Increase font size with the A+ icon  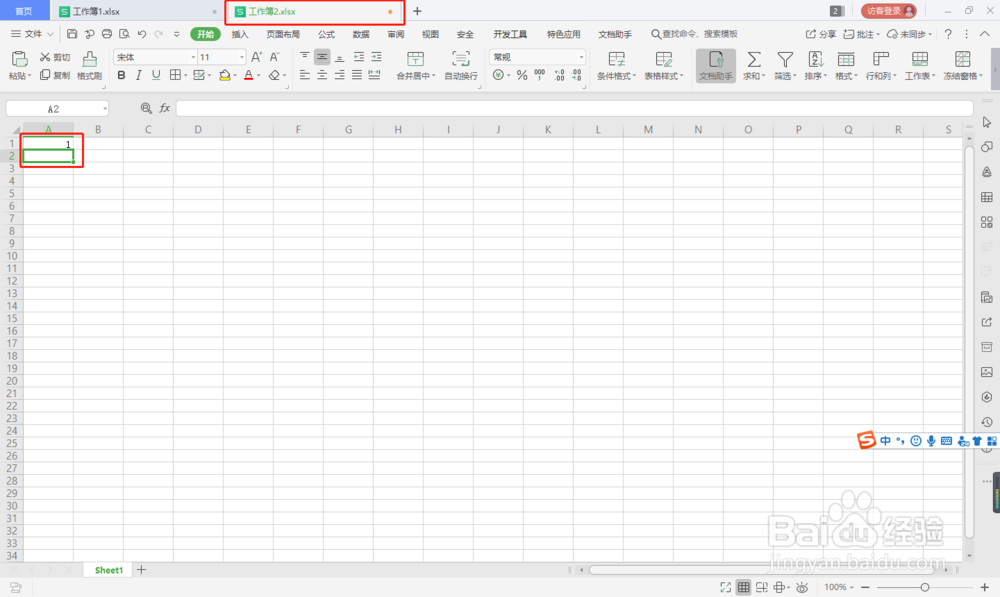(256, 57)
